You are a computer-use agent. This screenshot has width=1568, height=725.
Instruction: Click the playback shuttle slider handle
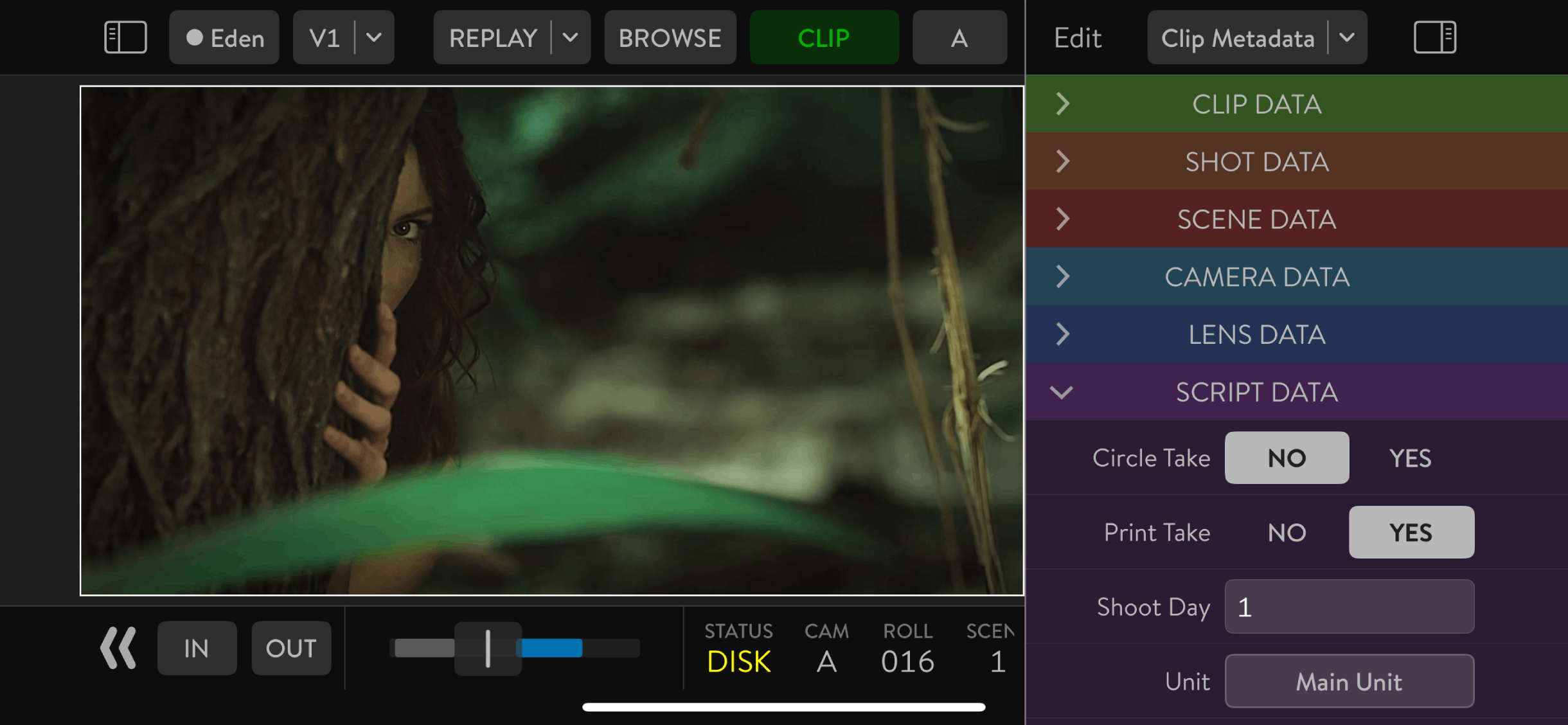pos(488,648)
